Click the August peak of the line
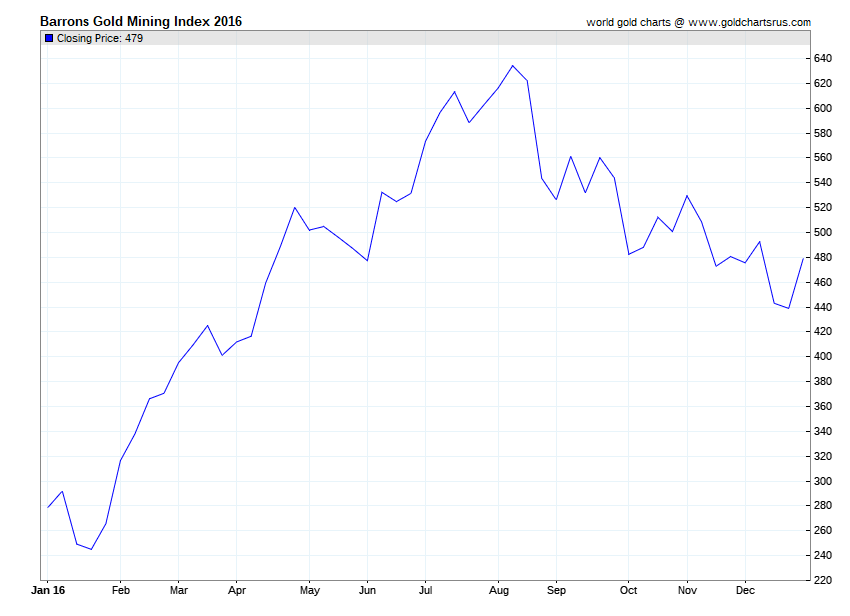This screenshot has height=616, width=850. 513,66
